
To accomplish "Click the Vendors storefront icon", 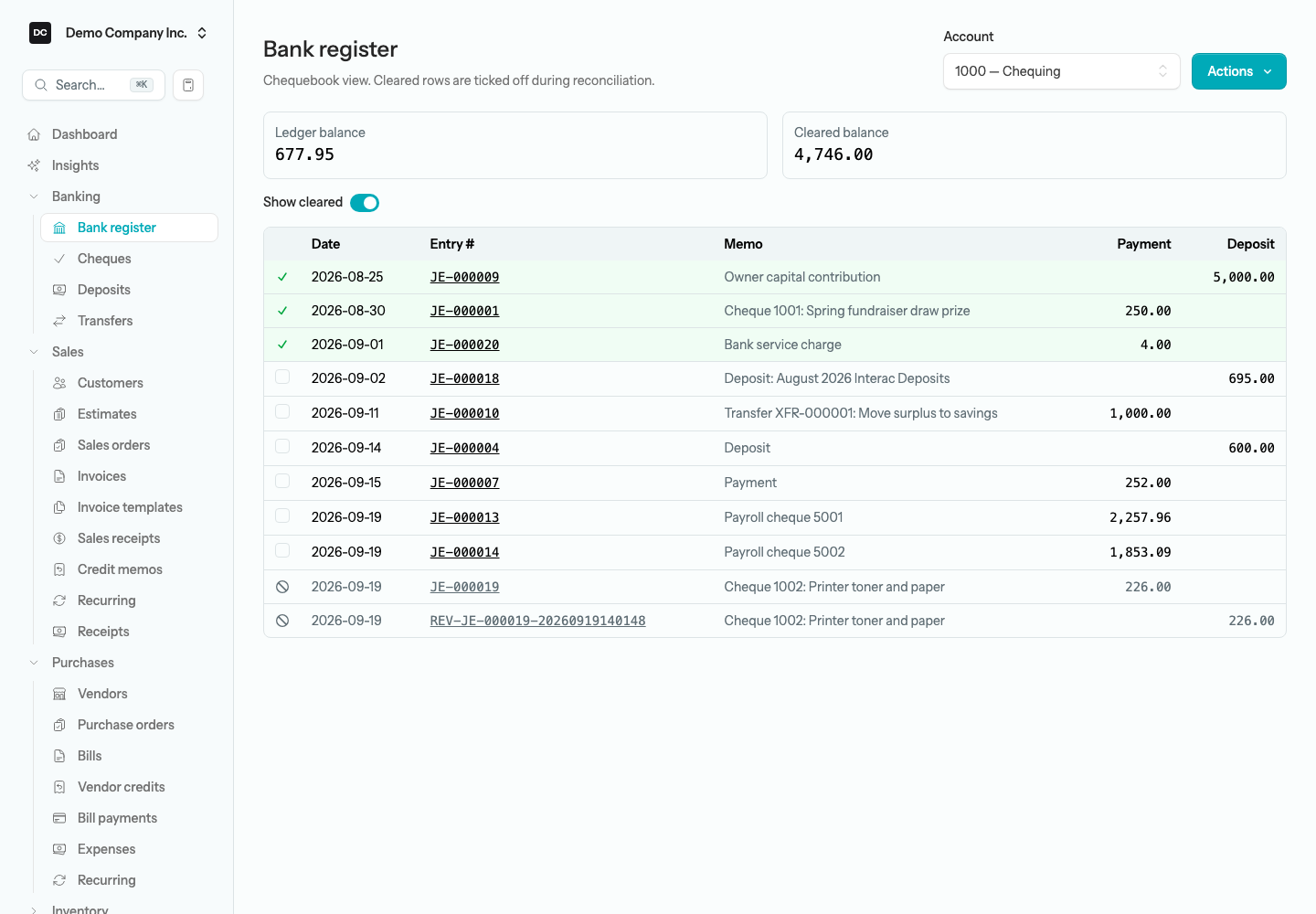I will (x=59, y=694).
